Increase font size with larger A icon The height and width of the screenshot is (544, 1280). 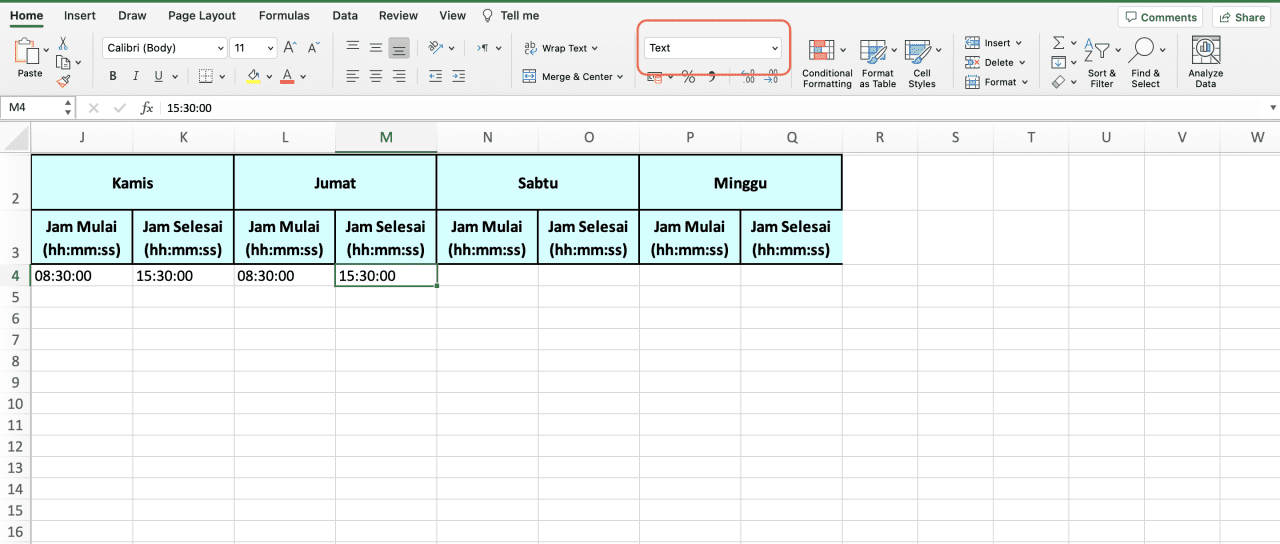290,48
